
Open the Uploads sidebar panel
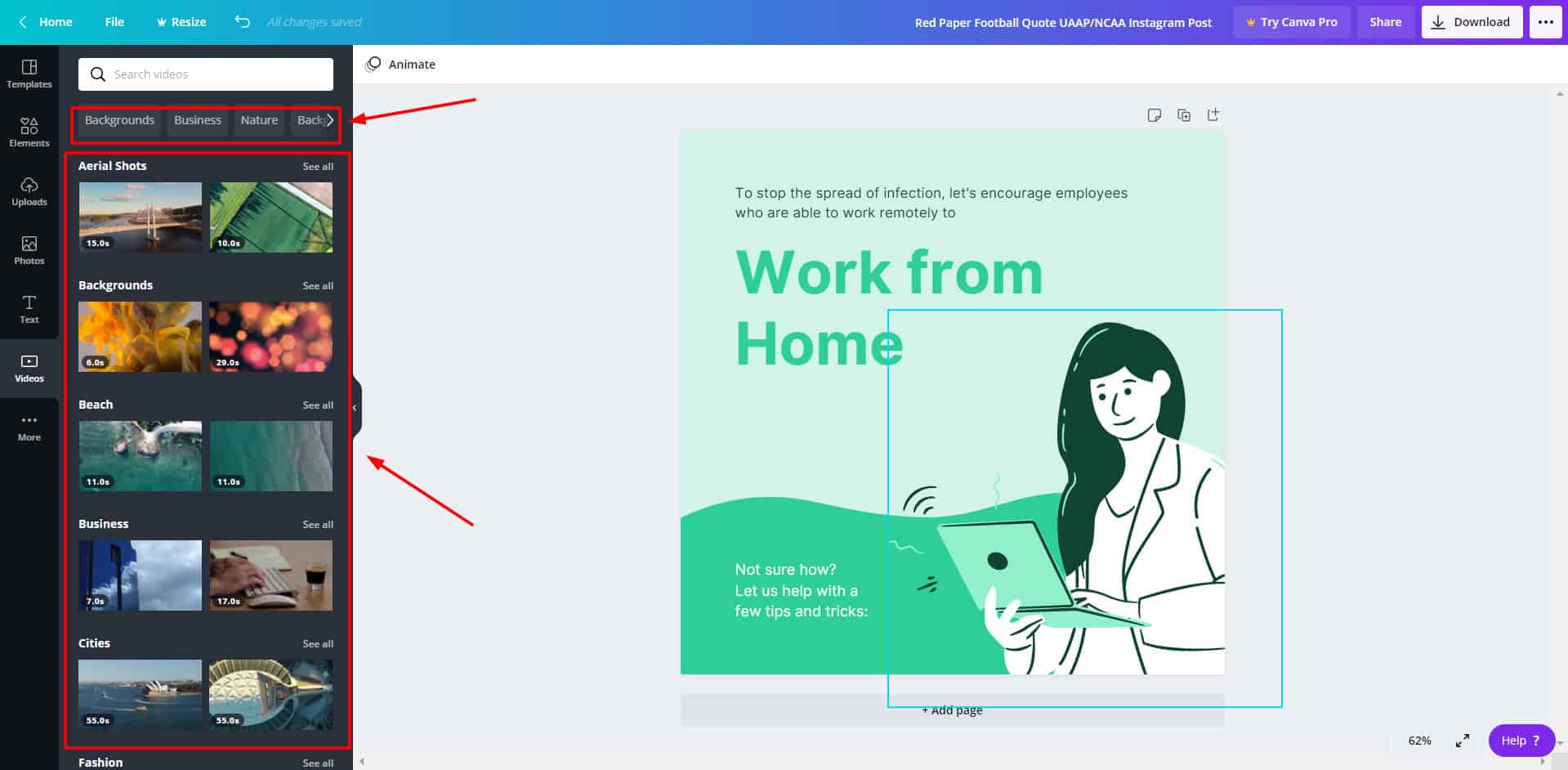29,191
